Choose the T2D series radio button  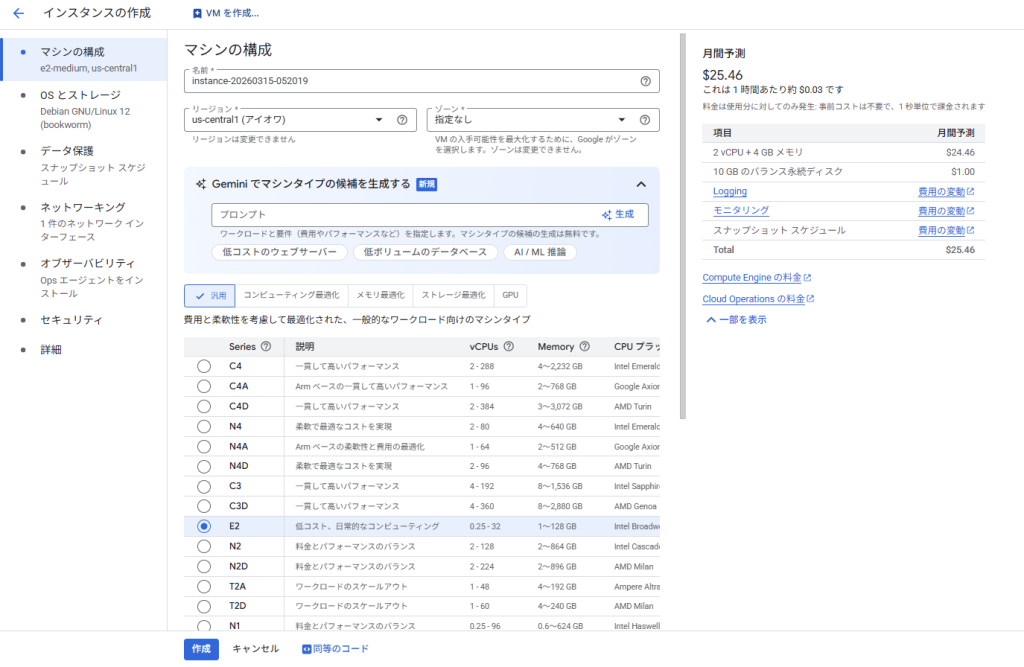204,606
